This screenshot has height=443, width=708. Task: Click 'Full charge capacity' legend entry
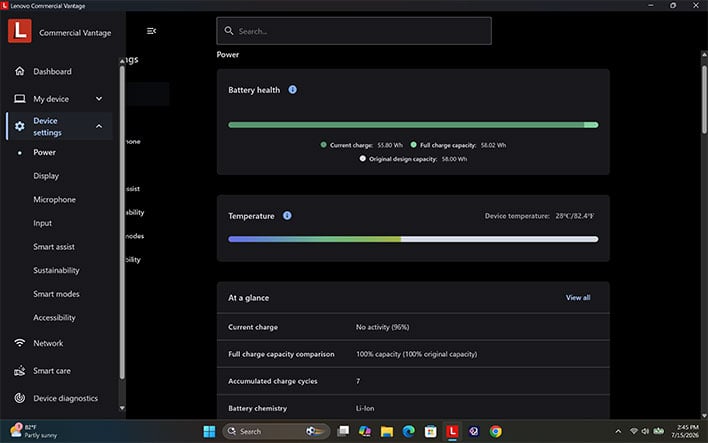point(458,145)
